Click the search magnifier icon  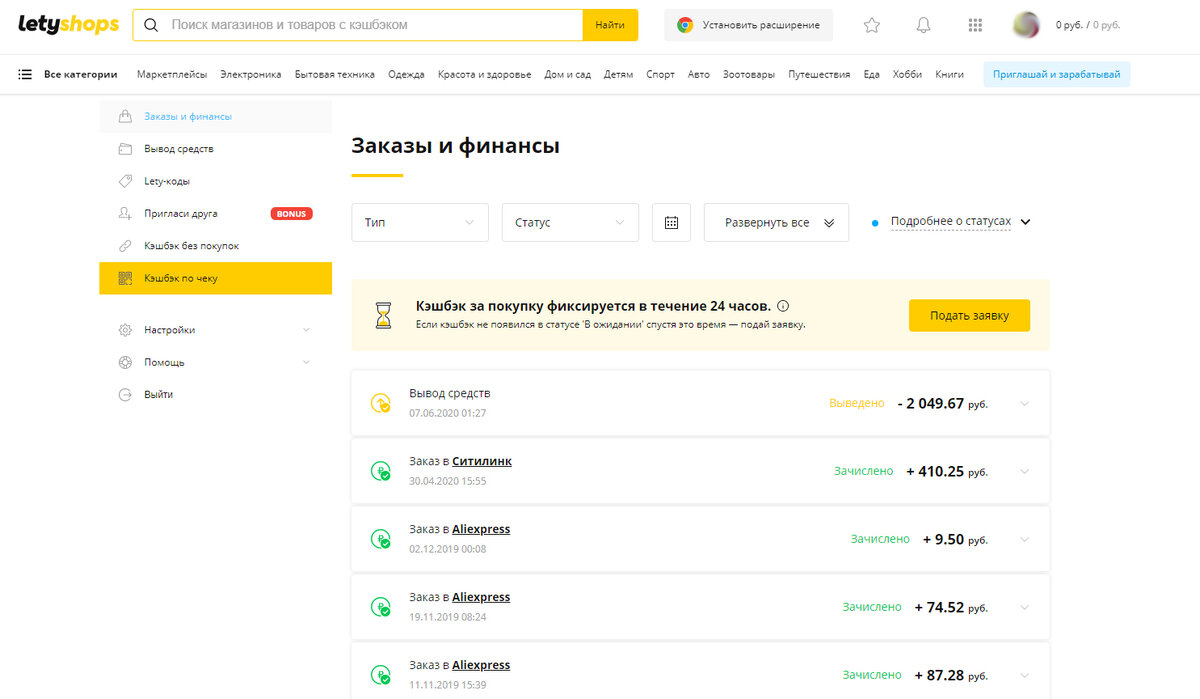pyautogui.click(x=152, y=25)
